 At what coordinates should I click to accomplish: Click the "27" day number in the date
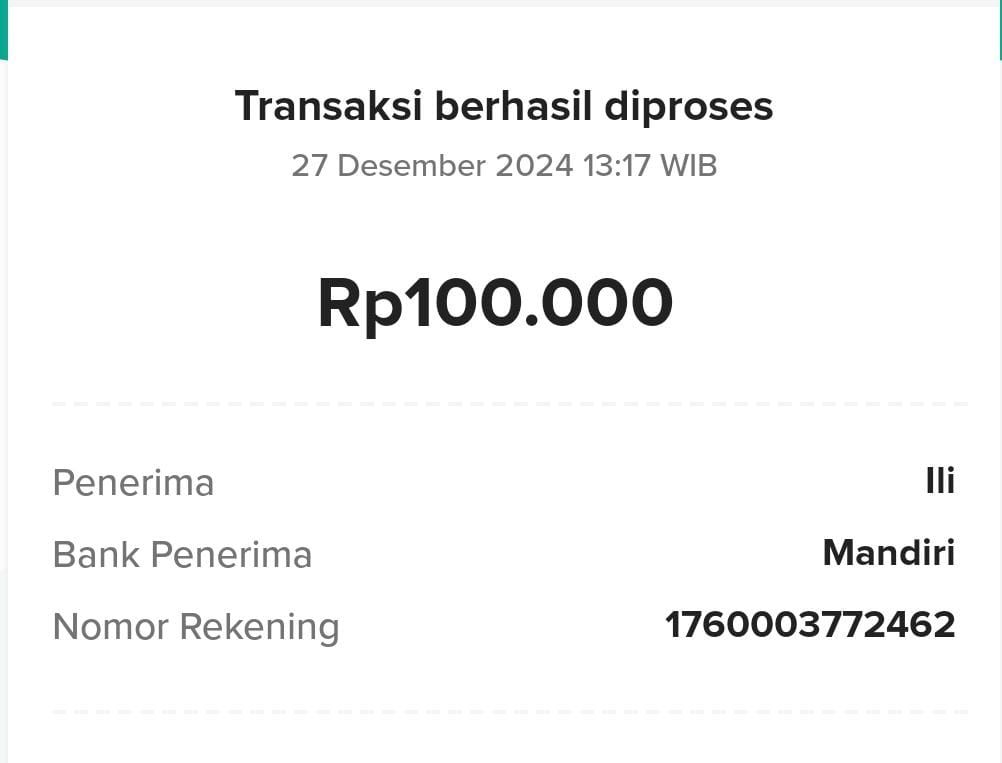[x=309, y=165]
